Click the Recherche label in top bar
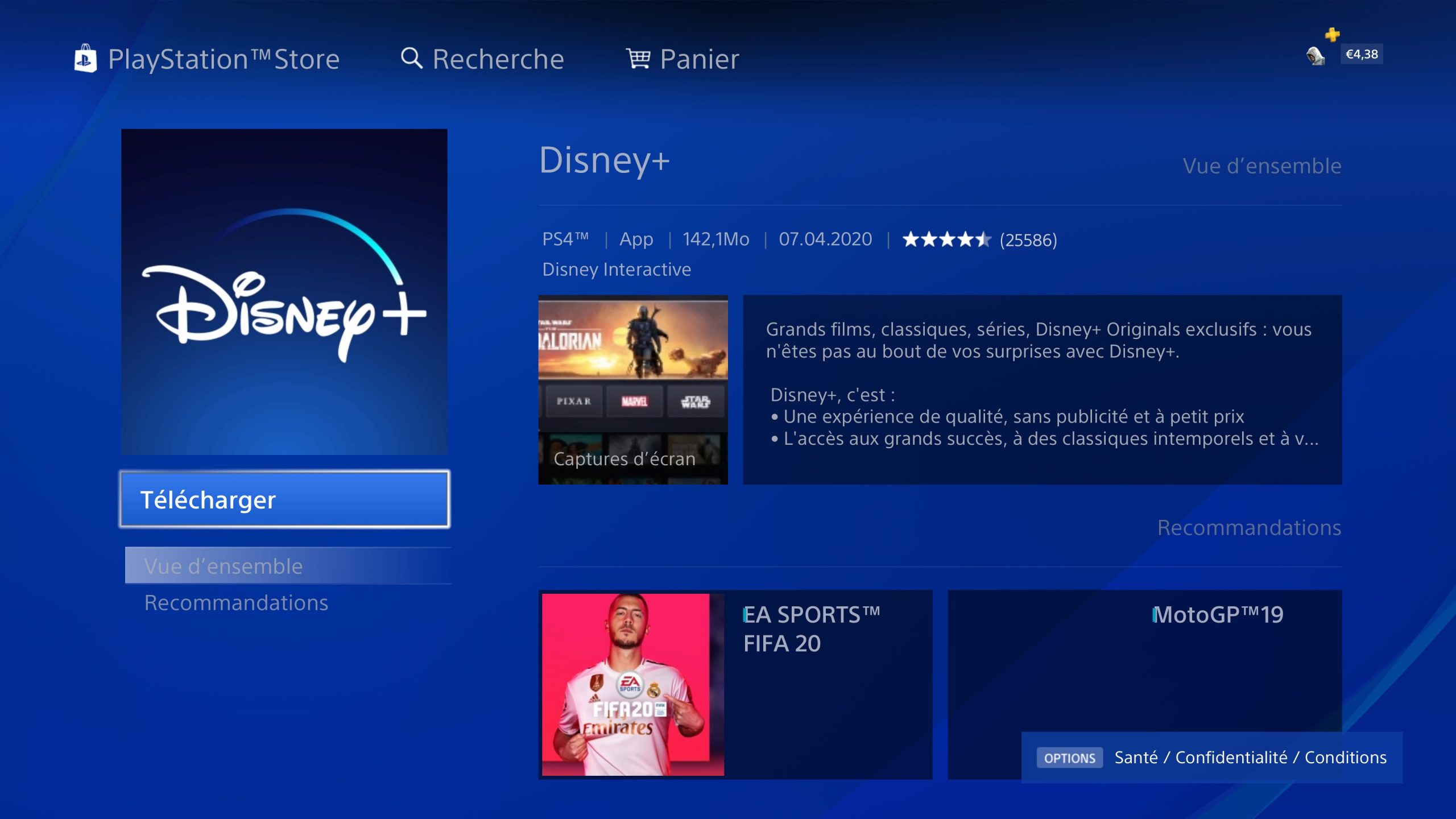 [x=498, y=59]
